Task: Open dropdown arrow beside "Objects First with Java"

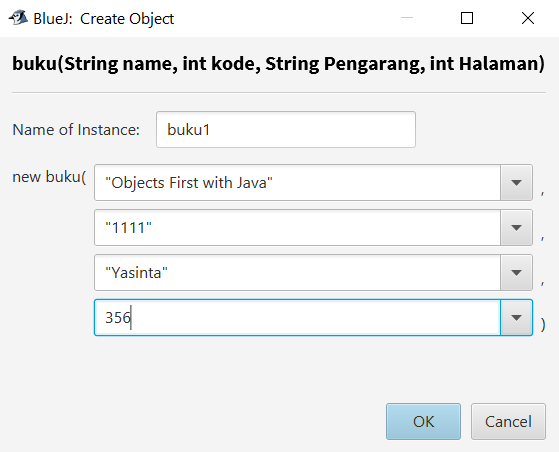Action: click(x=516, y=183)
